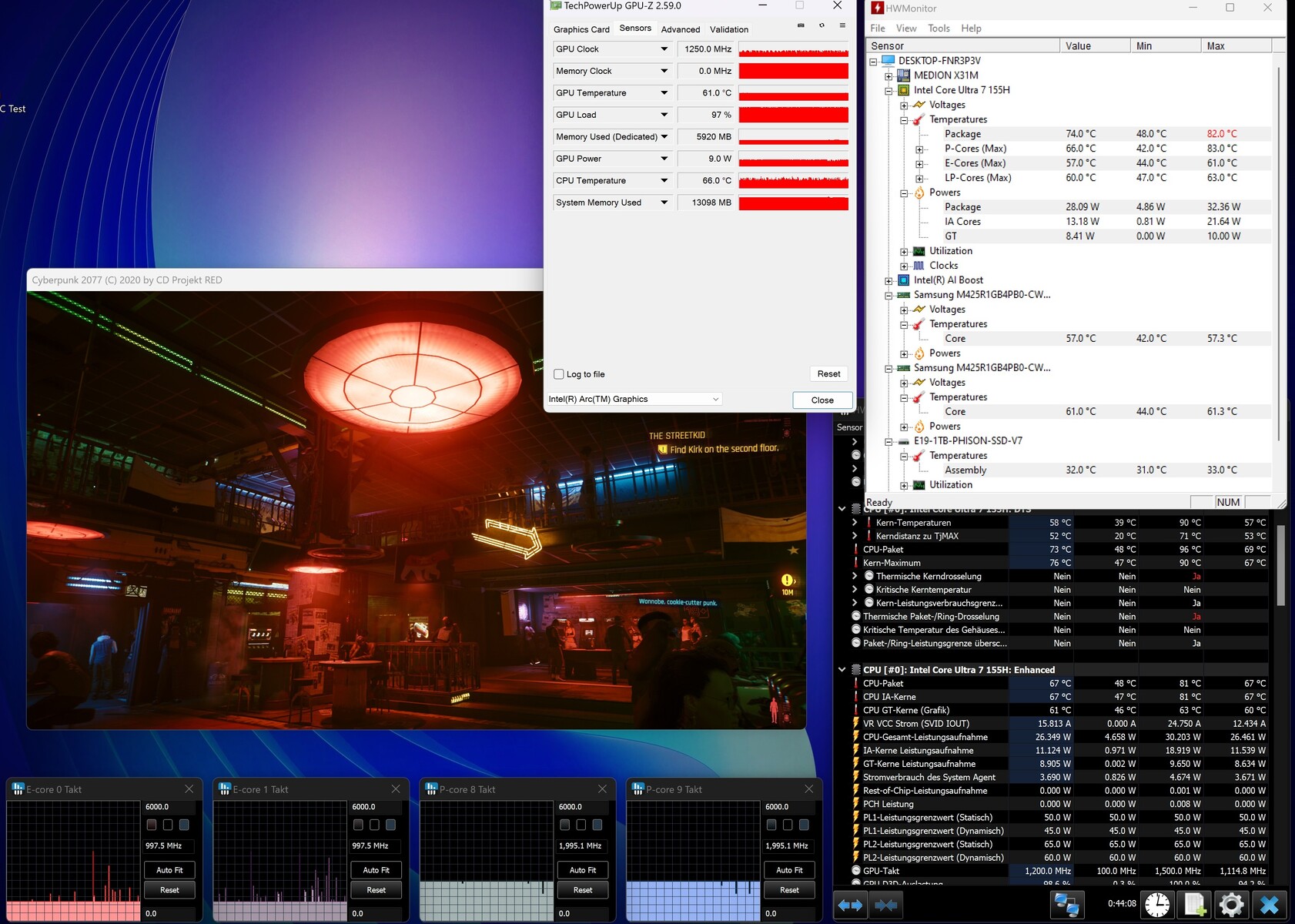Toggle third checkbox in E-core 0 Takt window
Screen dimensions: 1295x924
[184, 825]
